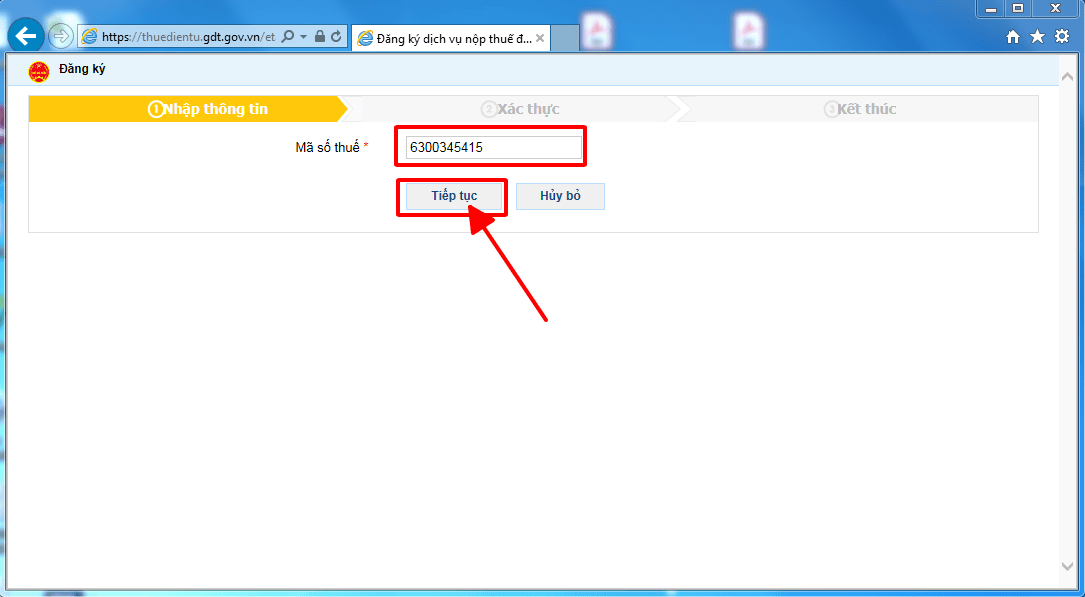This screenshot has height=597, width=1085.
Task: Click the browser Back arrow button
Action: [25, 37]
